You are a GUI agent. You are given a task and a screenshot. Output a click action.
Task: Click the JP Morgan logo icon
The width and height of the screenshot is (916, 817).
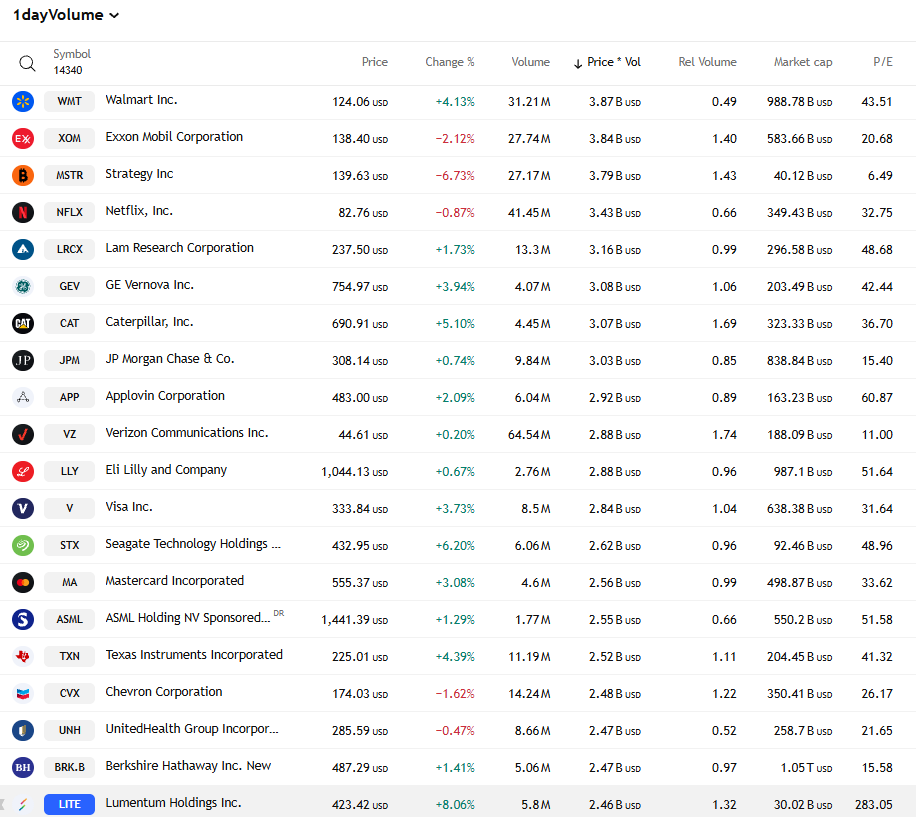click(x=23, y=360)
